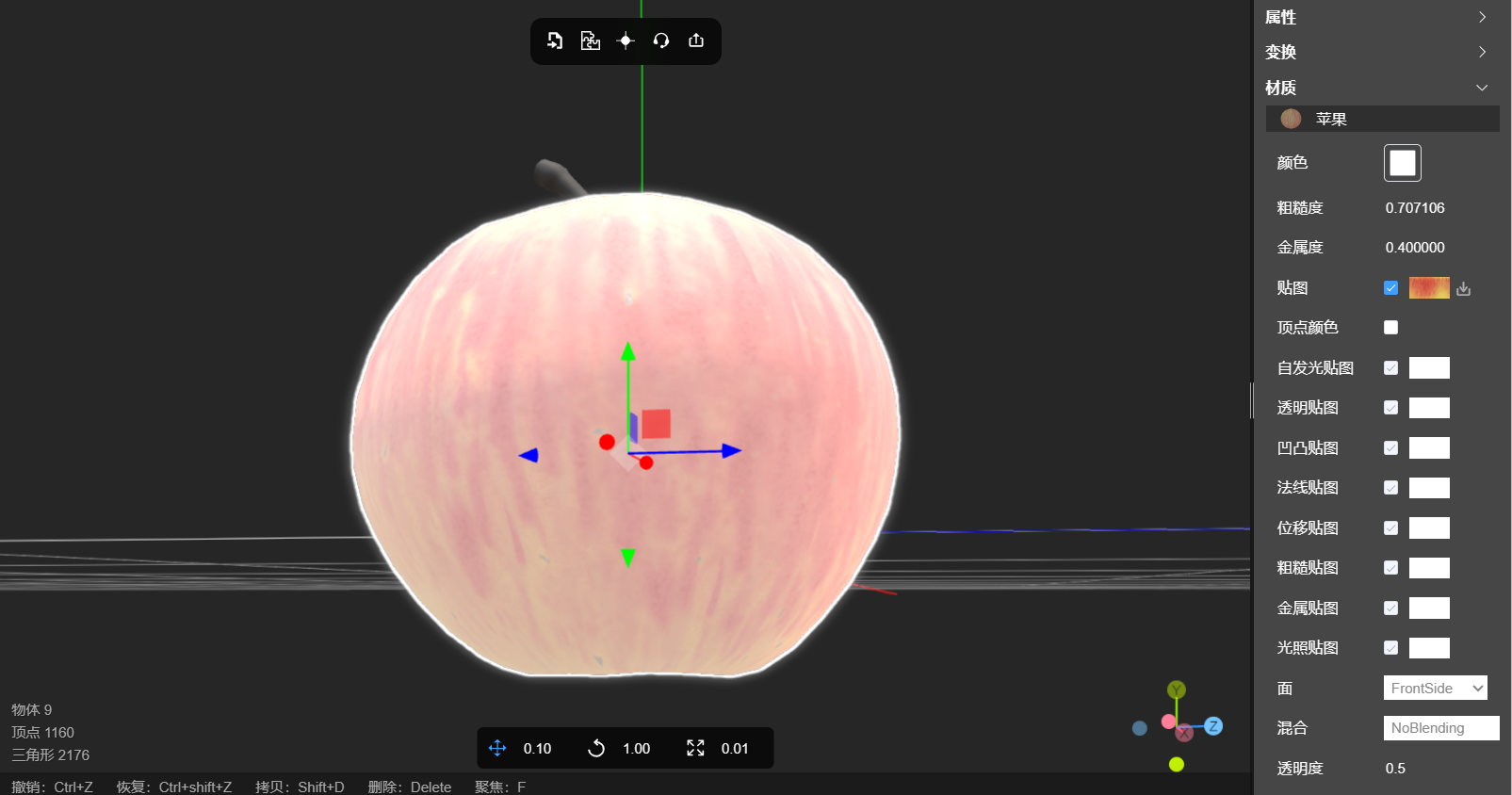The height and width of the screenshot is (795, 1512).
Task: Expand the 属性 section chevron
Action: [1482, 17]
